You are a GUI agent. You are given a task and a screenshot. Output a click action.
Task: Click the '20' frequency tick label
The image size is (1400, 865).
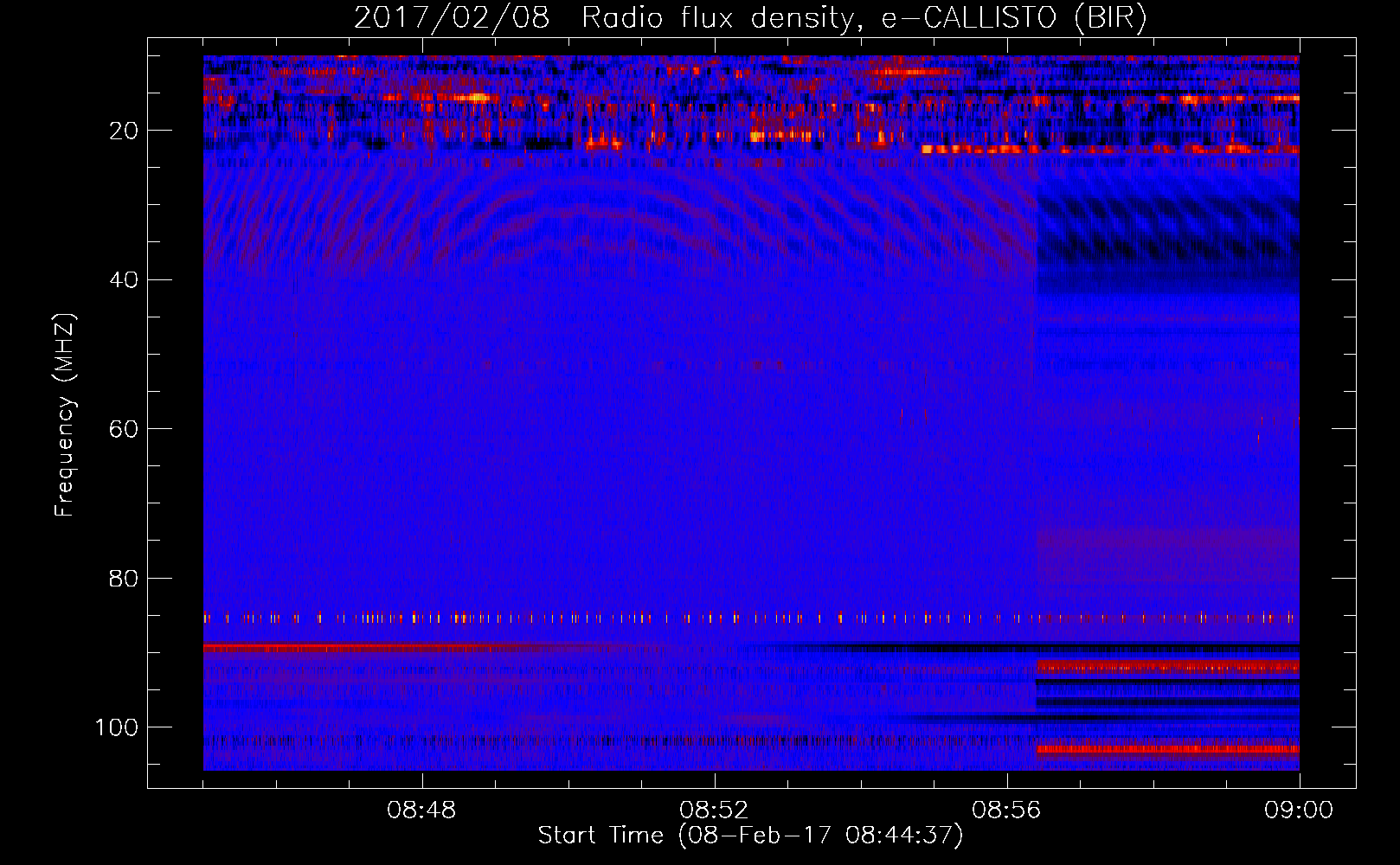tap(125, 131)
